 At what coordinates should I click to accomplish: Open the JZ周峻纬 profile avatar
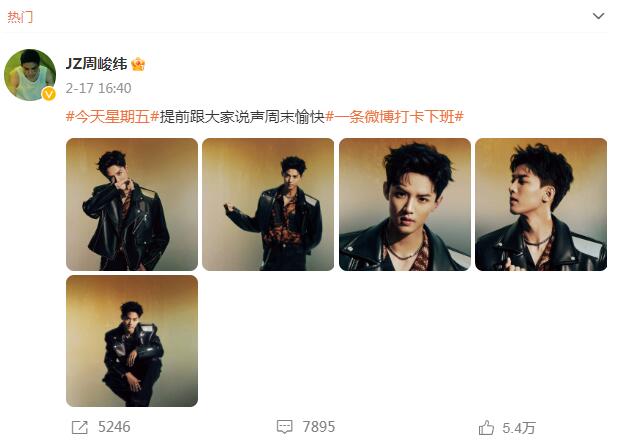(x=30, y=75)
